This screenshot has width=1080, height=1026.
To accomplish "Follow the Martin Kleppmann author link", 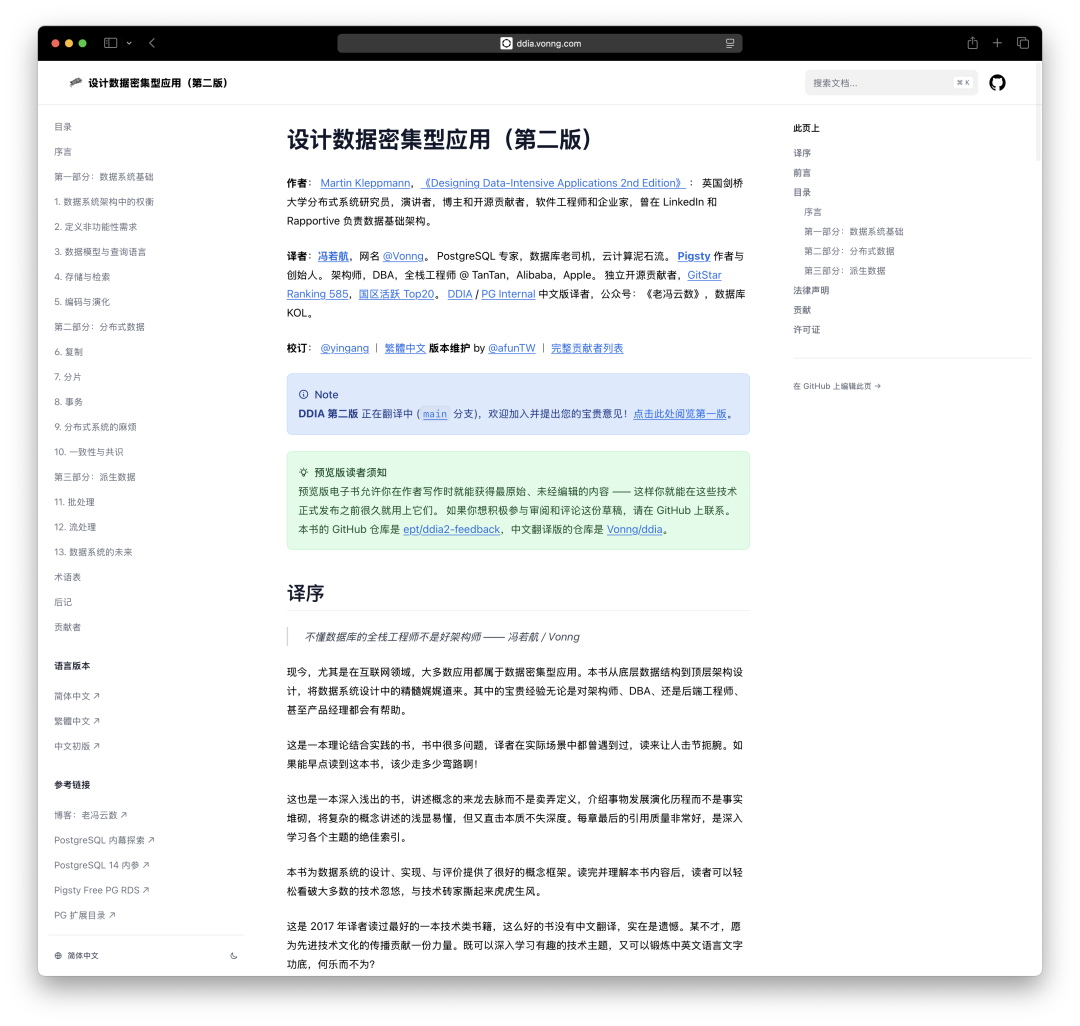I will click(x=365, y=183).
